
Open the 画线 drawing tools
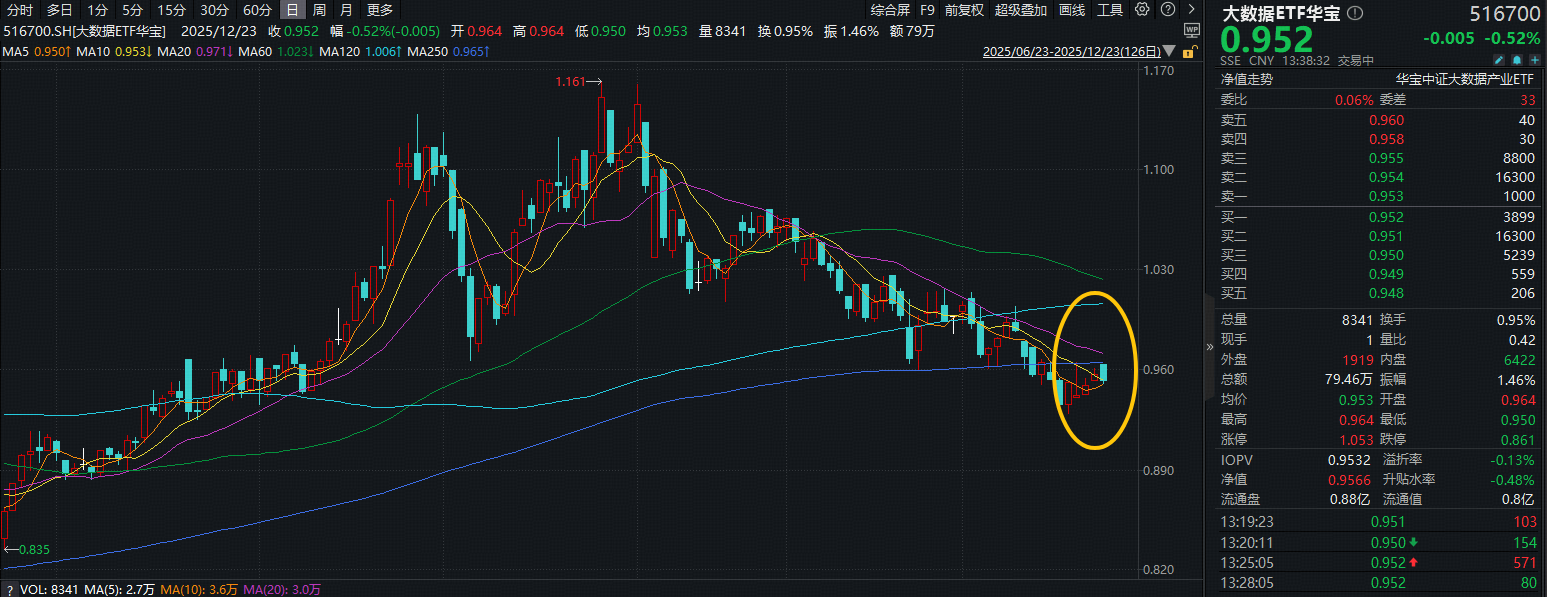click(1071, 10)
